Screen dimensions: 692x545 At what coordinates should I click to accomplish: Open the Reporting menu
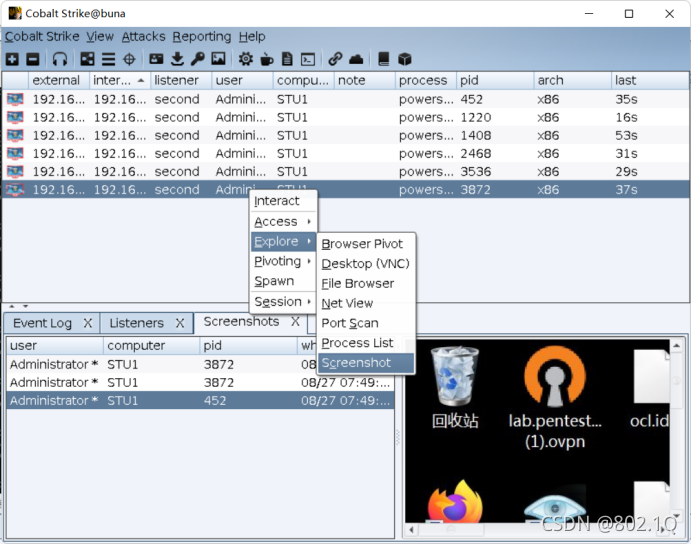[x=202, y=37]
